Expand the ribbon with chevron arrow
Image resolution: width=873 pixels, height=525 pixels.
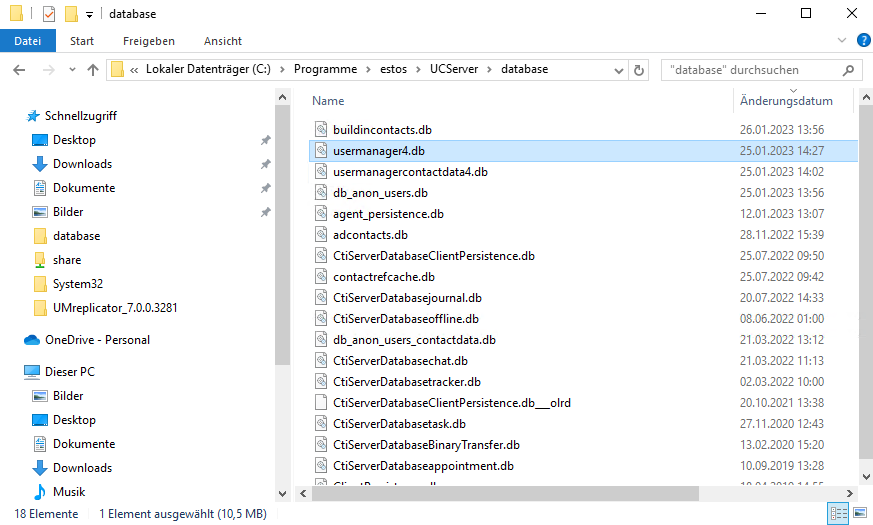pos(843,41)
